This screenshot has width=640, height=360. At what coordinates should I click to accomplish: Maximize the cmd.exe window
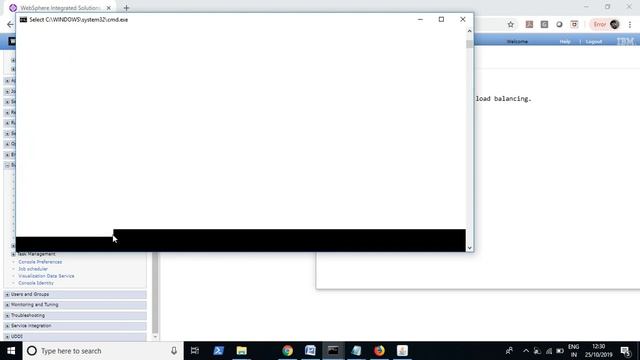(x=441, y=19)
